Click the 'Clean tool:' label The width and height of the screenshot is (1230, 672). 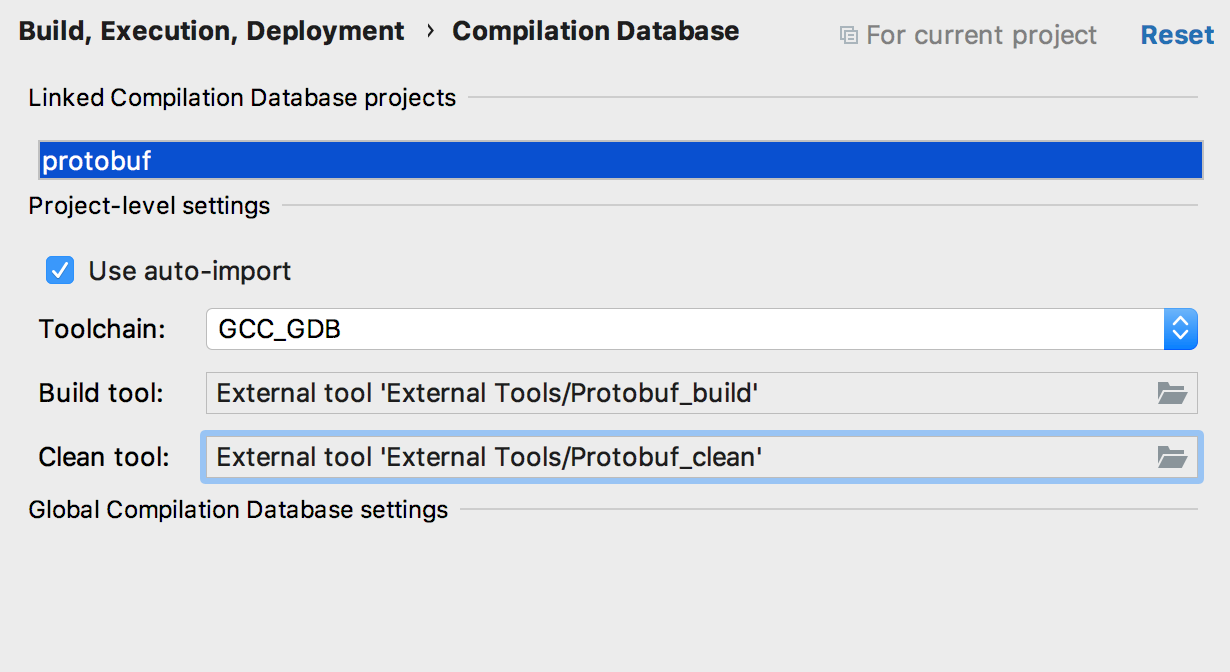tap(104, 457)
